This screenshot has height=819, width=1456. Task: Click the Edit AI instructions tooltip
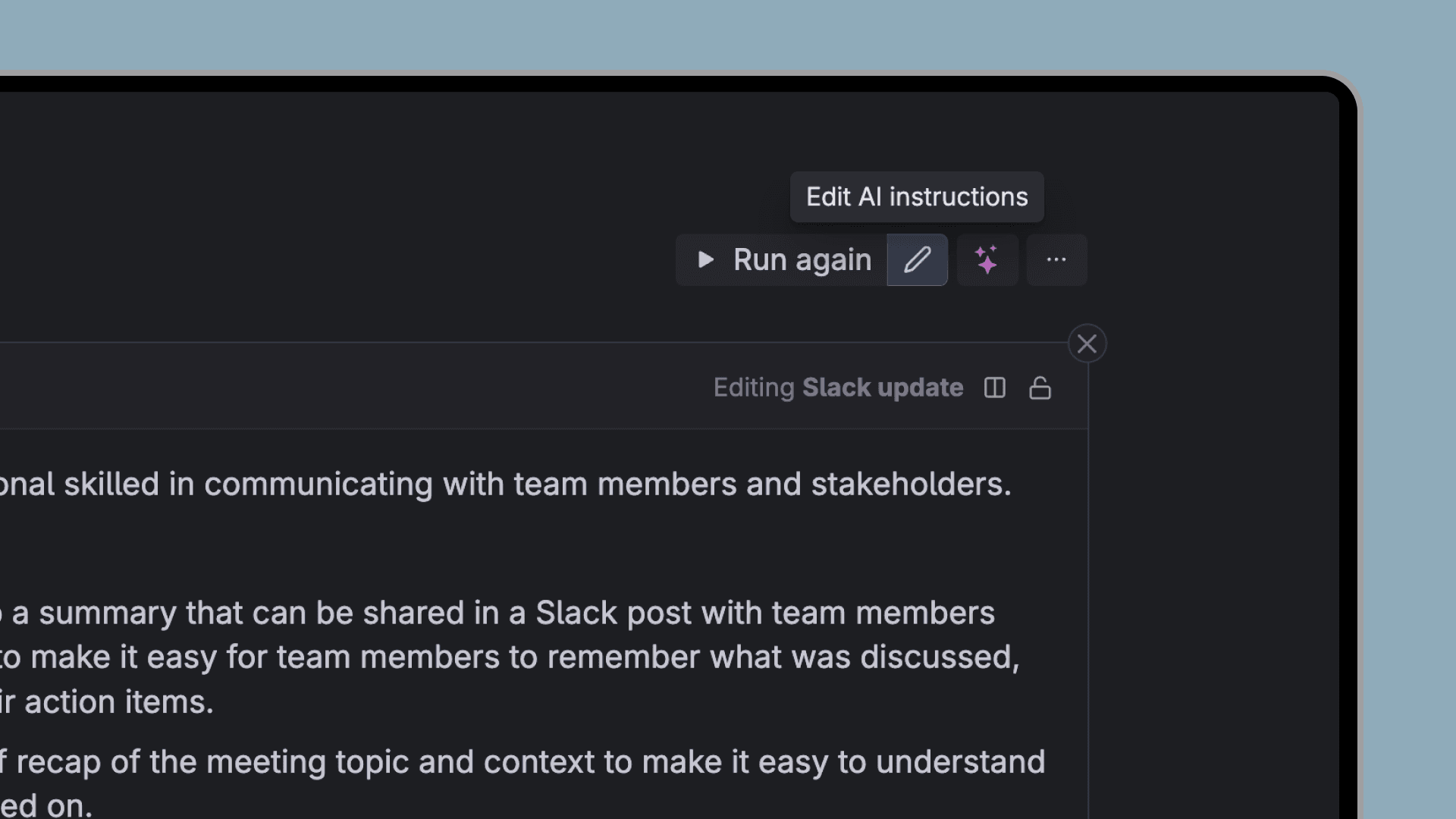coord(917,197)
